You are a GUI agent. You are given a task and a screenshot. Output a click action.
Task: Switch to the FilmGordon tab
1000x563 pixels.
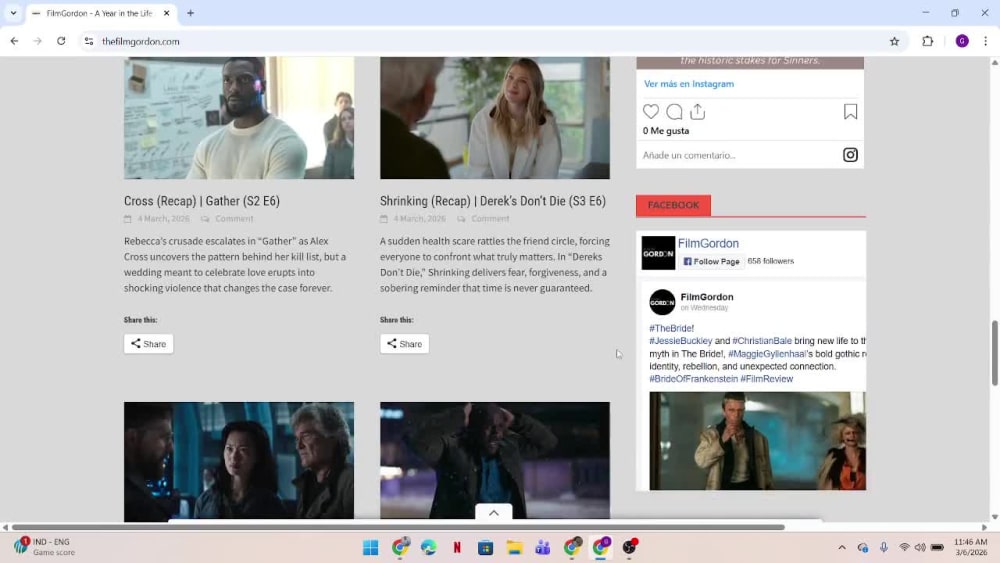point(99,13)
